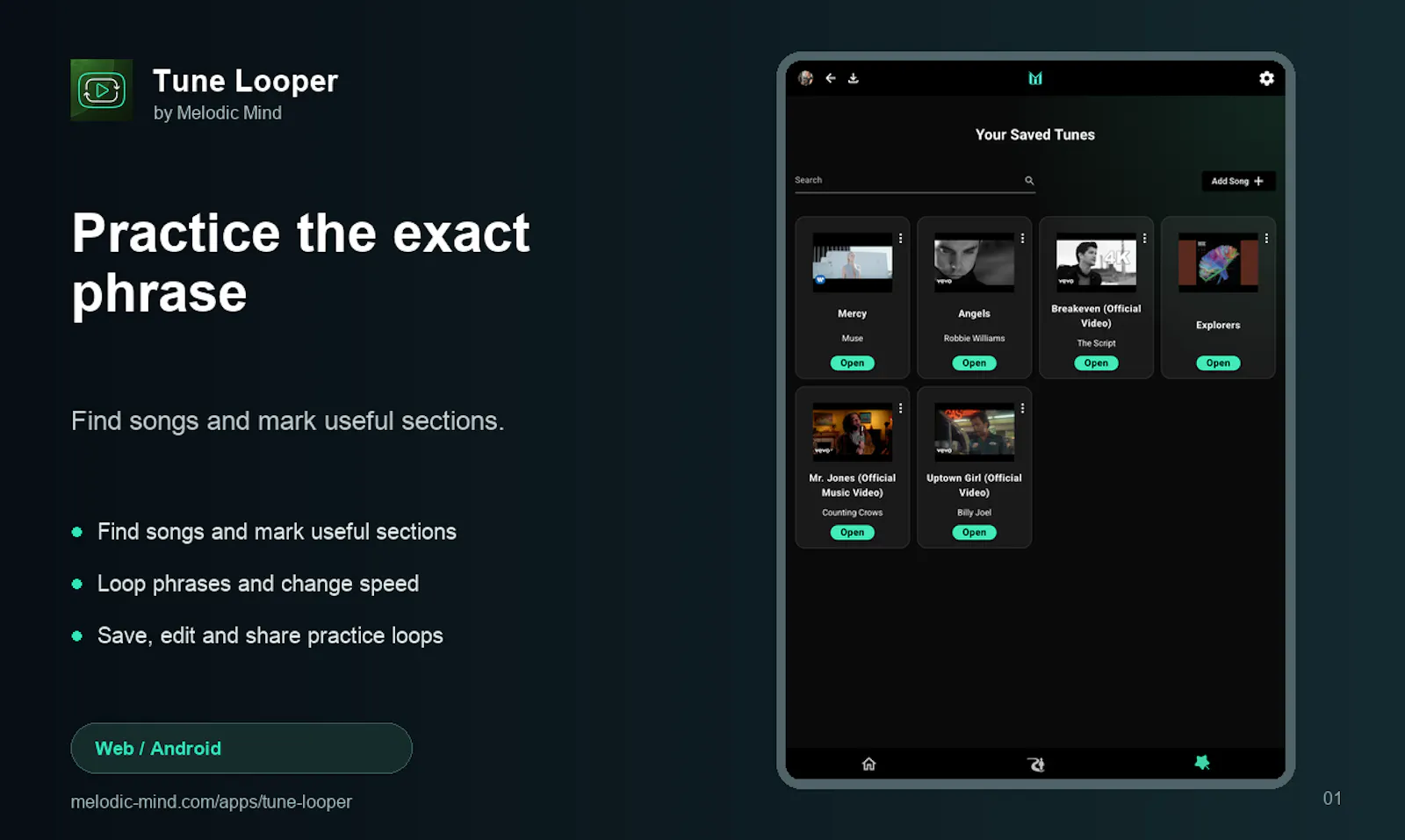Click the 'Billy Joel' artist text
Screen dimensions: 1405x840
974,513
